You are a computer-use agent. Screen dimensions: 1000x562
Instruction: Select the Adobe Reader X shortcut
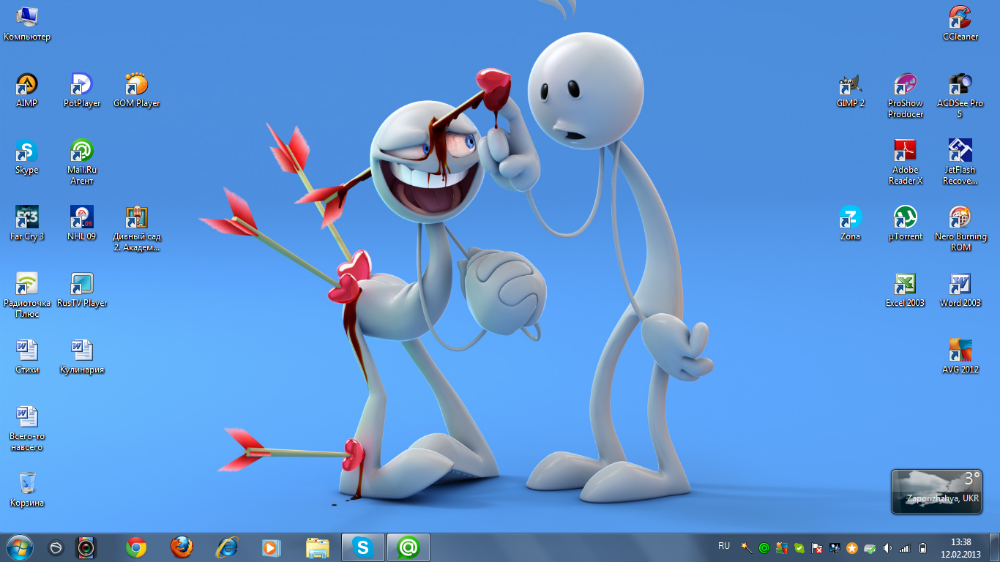[906, 162]
